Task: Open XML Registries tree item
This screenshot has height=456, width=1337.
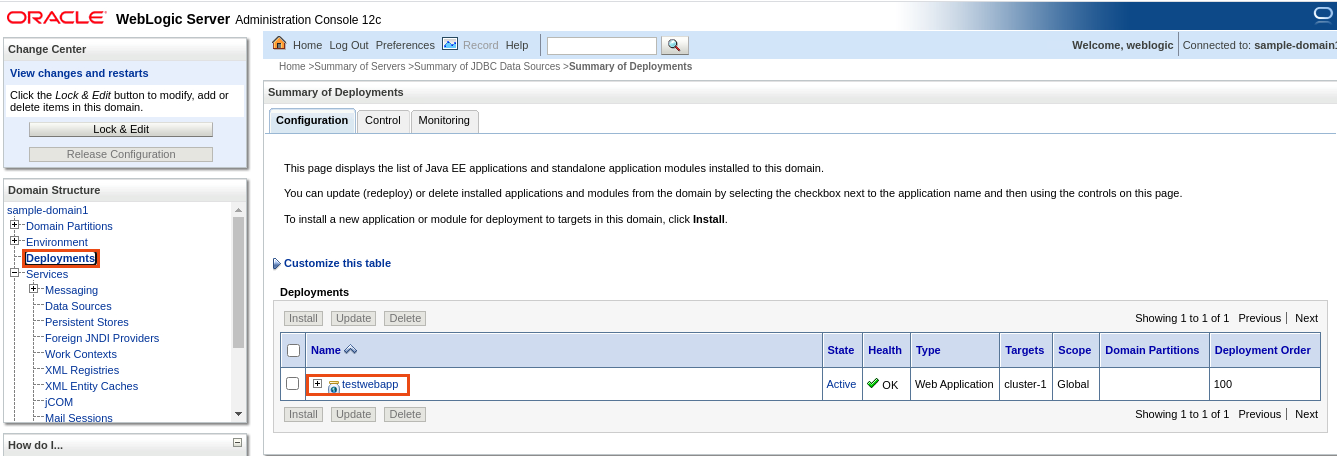Action: pyautogui.click(x=82, y=370)
